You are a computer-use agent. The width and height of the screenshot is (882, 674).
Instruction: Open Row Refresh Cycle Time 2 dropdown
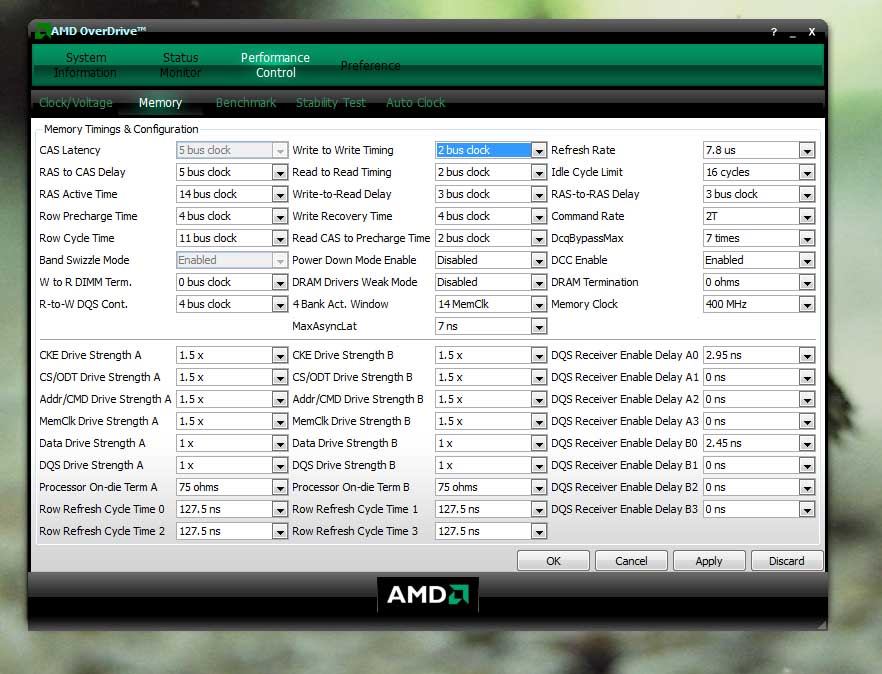click(280, 531)
